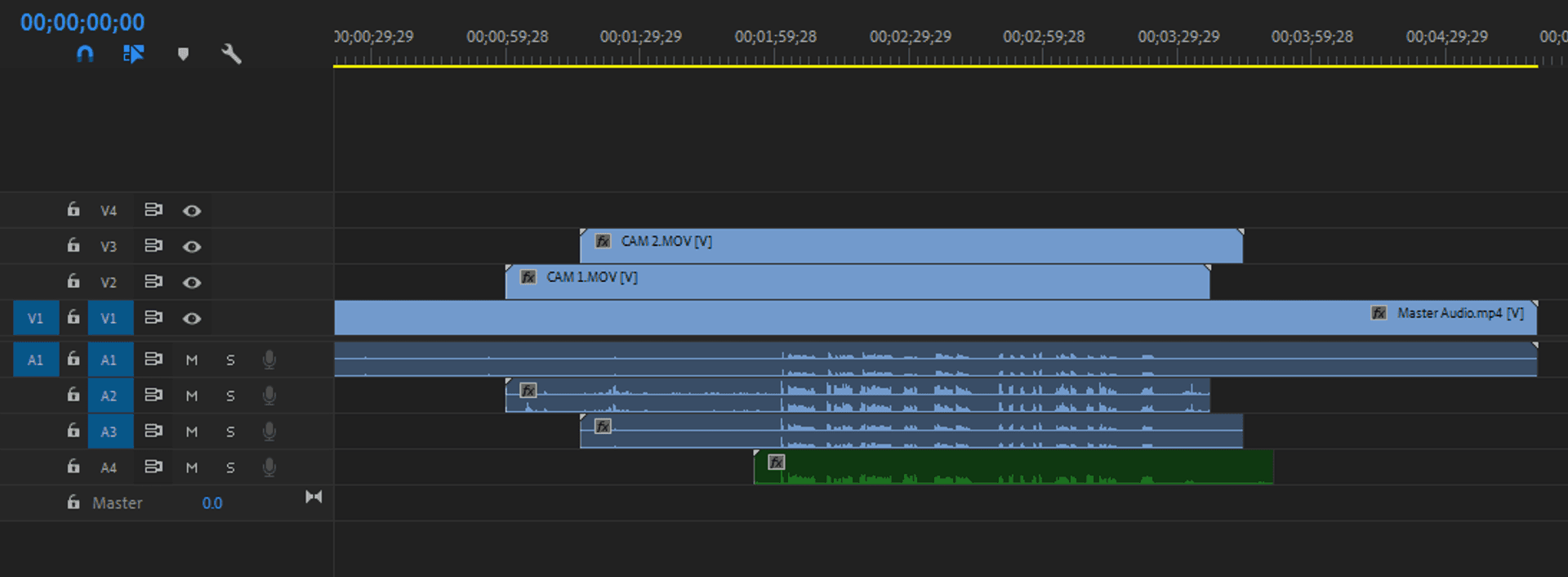Toggle Sync Lock on track V3

(153, 246)
